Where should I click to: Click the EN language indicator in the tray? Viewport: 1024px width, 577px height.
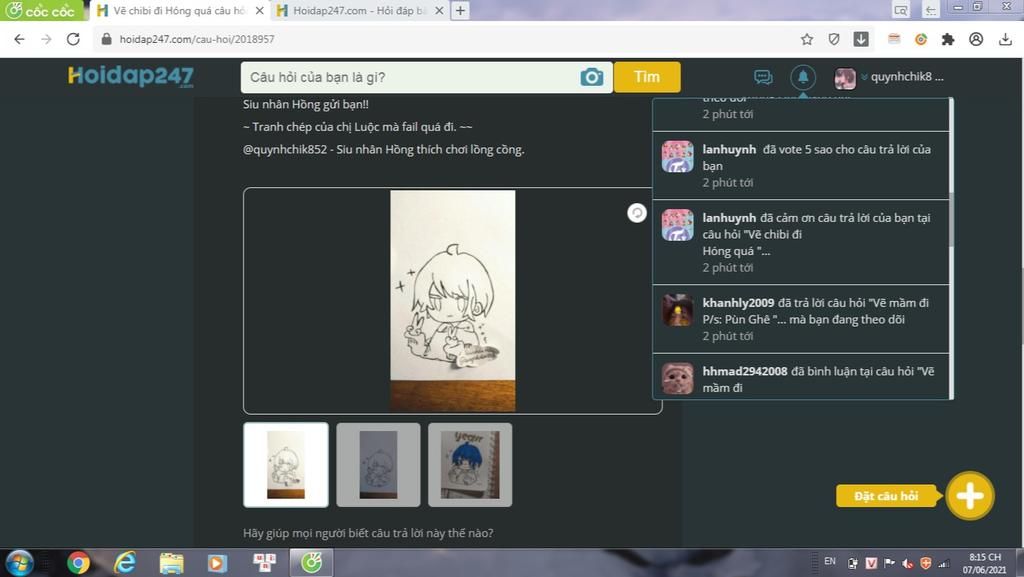tap(830, 561)
